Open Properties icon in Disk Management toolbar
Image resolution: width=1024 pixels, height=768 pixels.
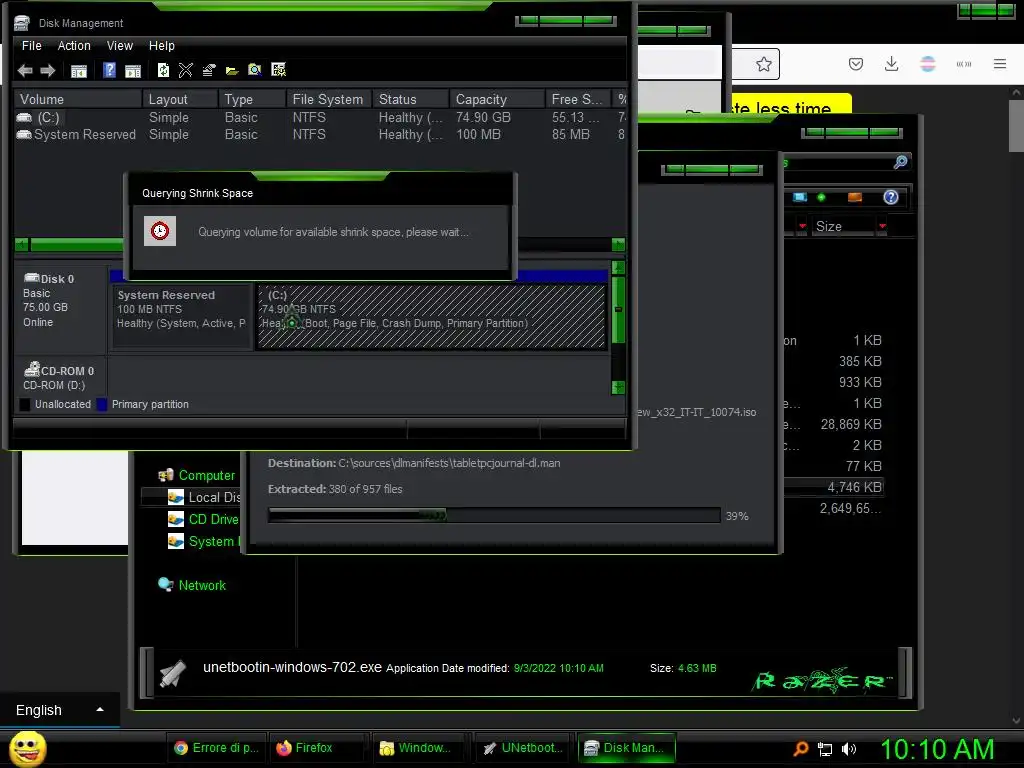[209, 70]
